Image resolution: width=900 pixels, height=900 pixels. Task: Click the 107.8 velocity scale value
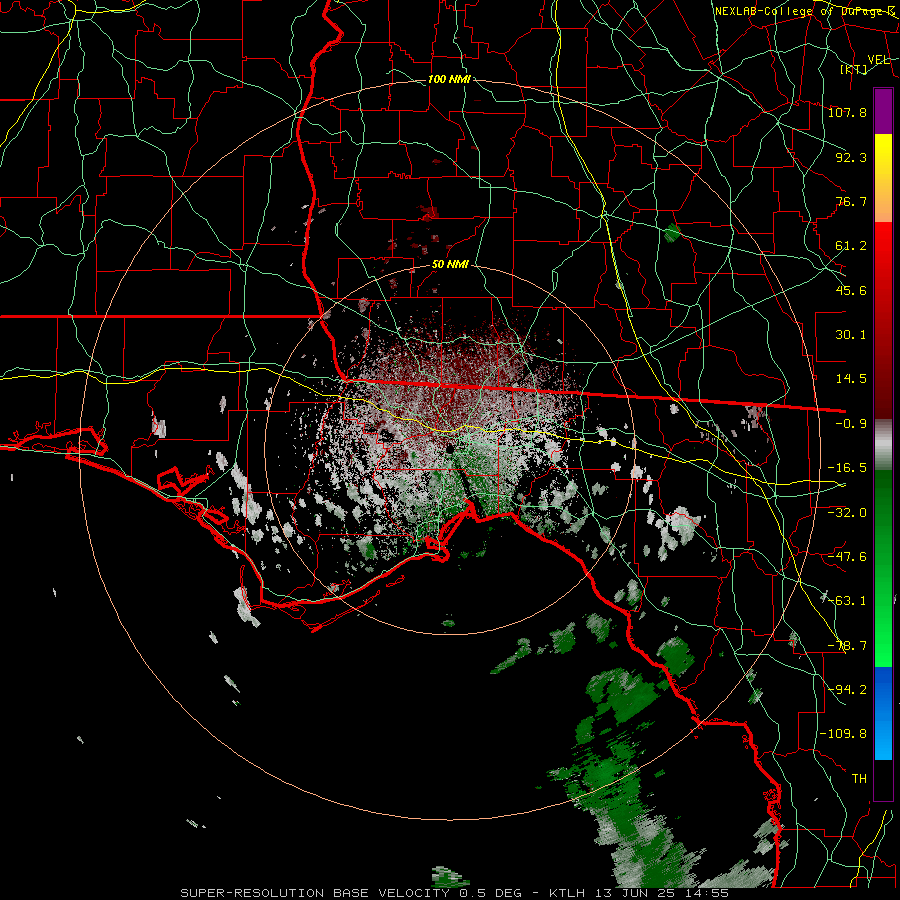(x=847, y=112)
